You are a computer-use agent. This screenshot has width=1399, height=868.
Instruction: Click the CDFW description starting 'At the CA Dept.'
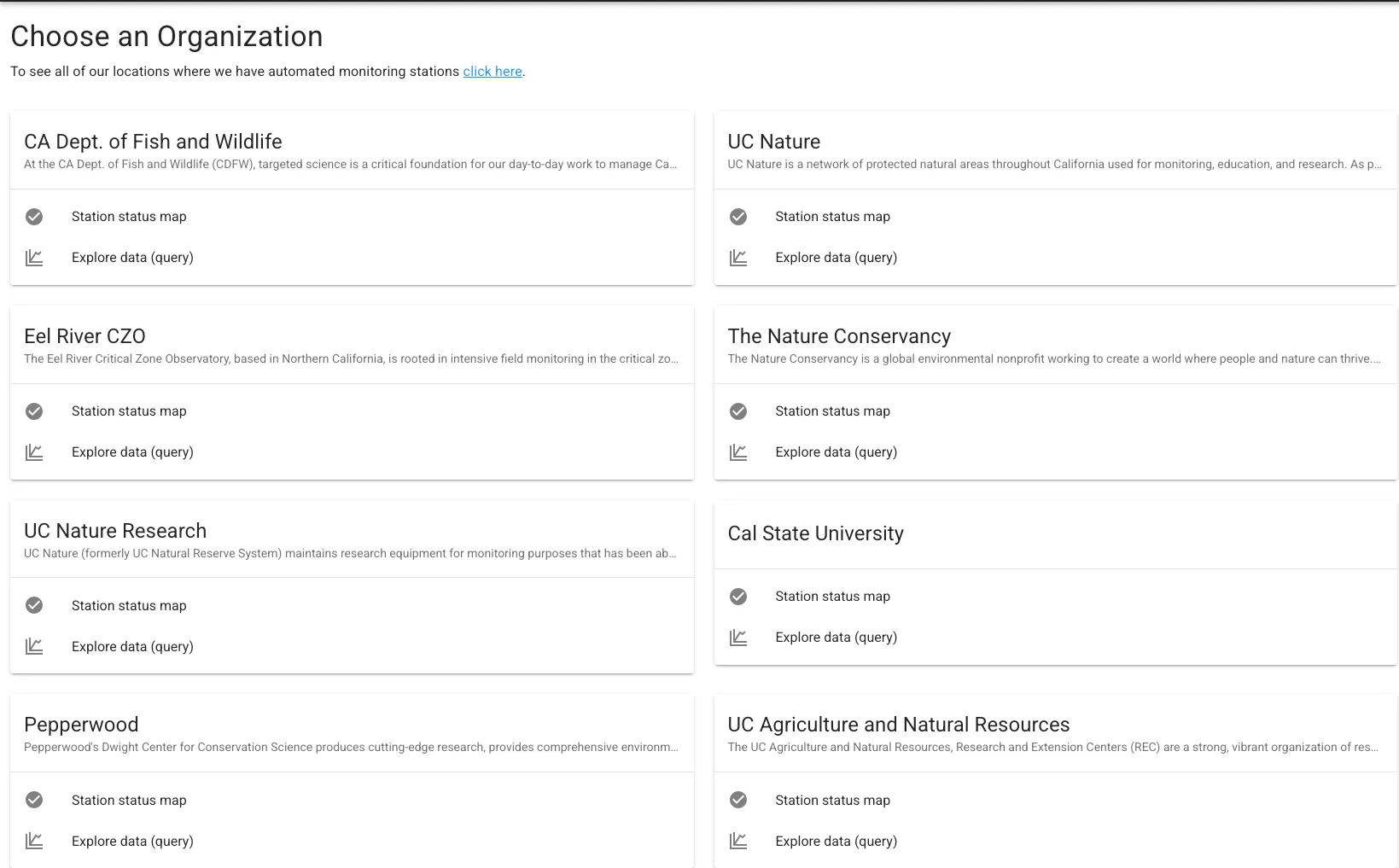351,165
